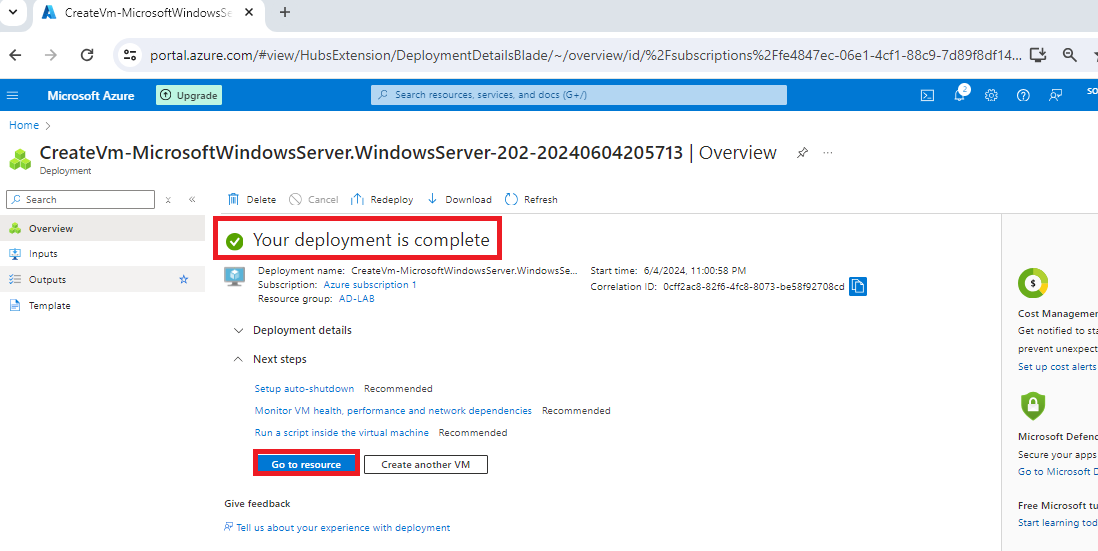
Task: Expand the Deployment details section
Action: pos(293,330)
